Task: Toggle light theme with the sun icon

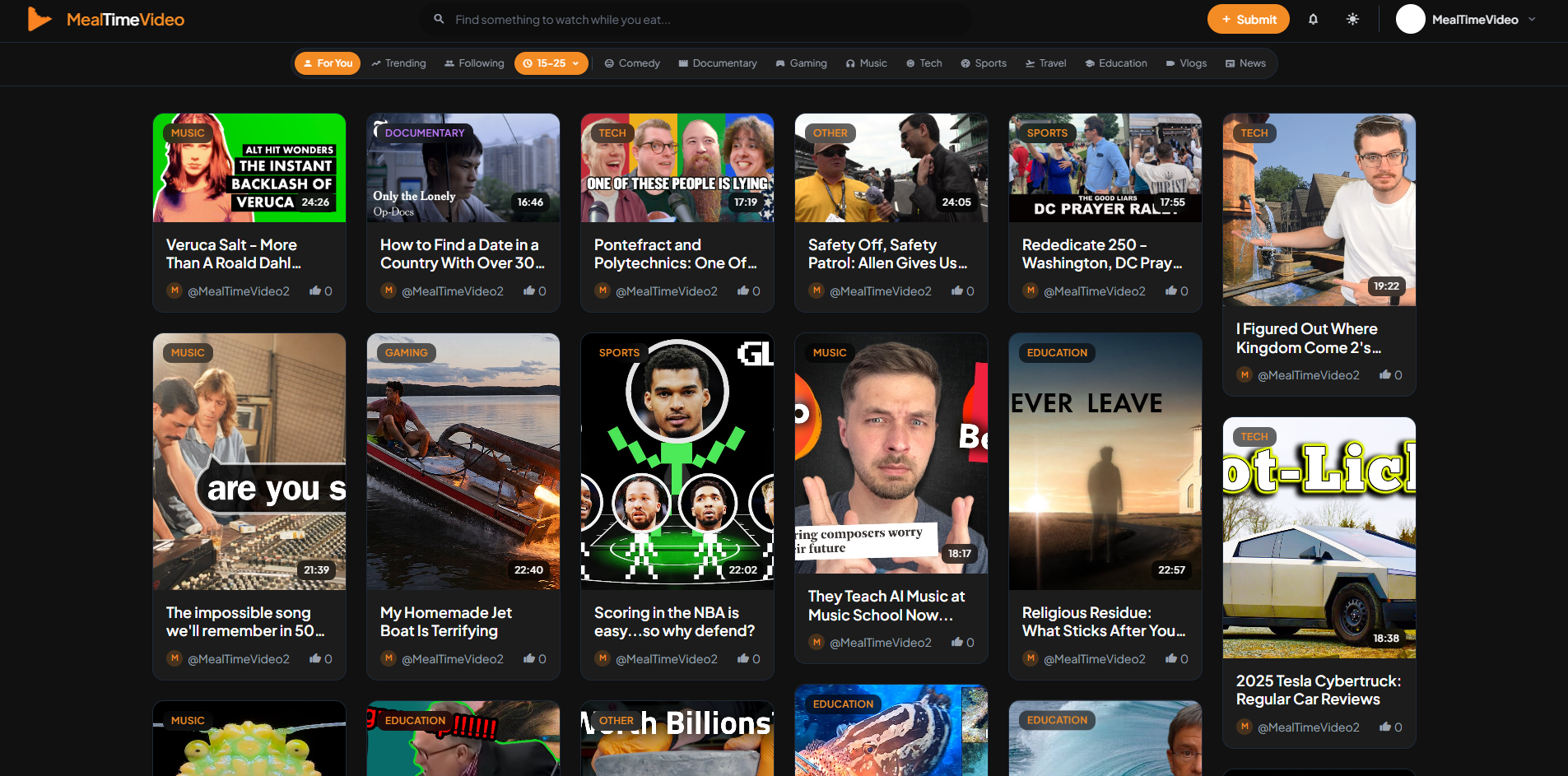Action: coord(1352,19)
